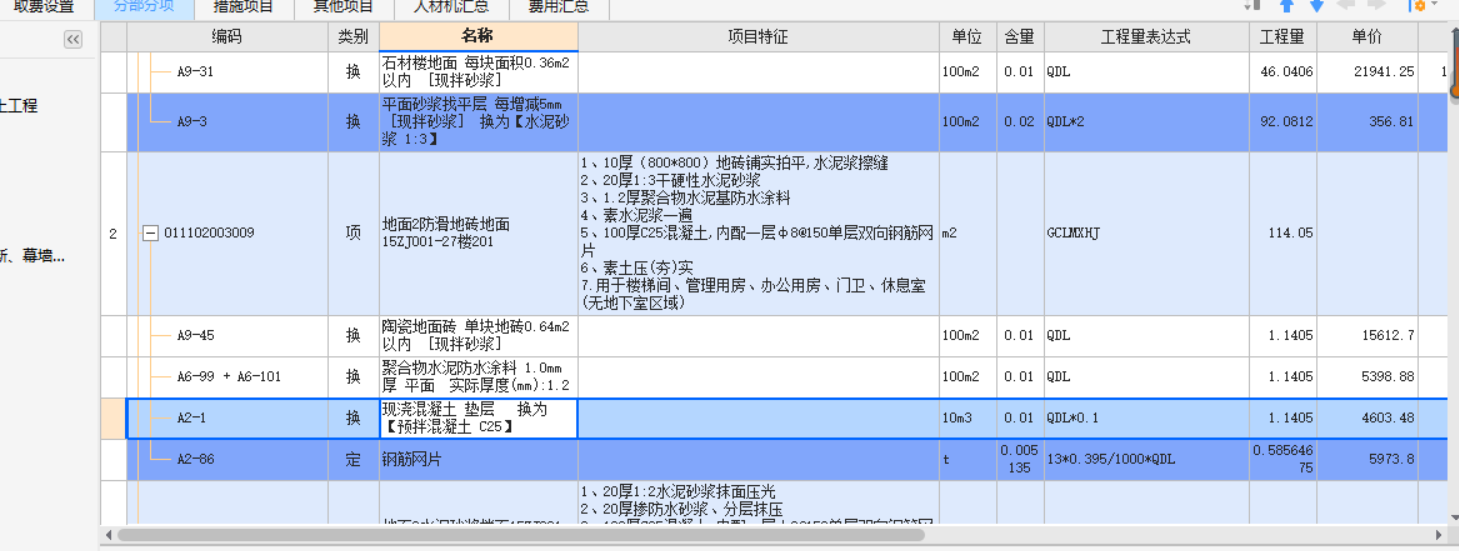The width and height of the screenshot is (1459, 551).
Task: Click expression cell QDL*0.1
Action: coord(1146,418)
